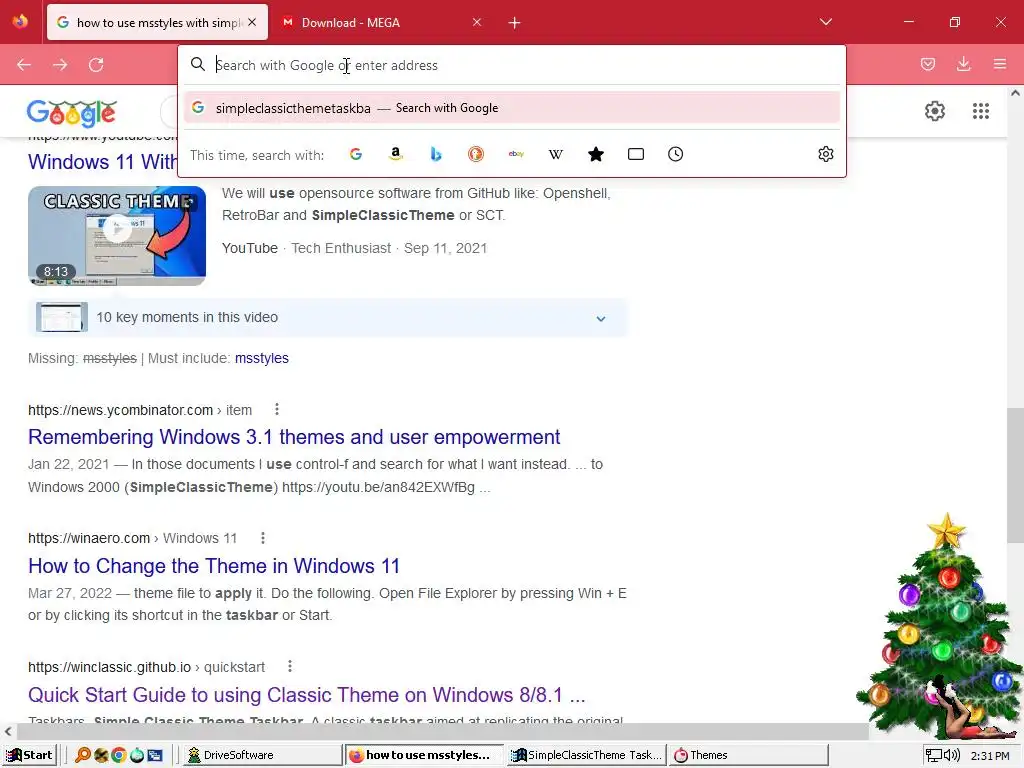This screenshot has height=768, width=1024.
Task: Click https://winaero.com breadcrumb text
Action: pos(89,538)
